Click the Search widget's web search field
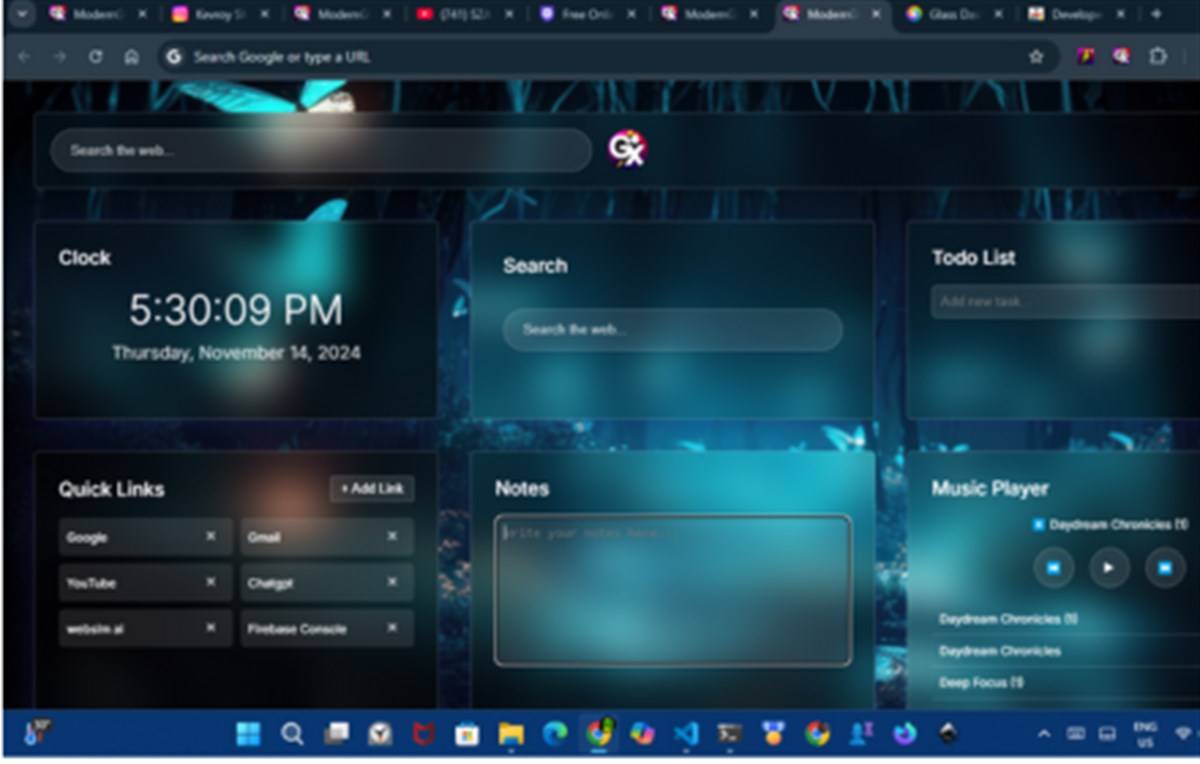The height and width of the screenshot is (764, 1200). [672, 329]
